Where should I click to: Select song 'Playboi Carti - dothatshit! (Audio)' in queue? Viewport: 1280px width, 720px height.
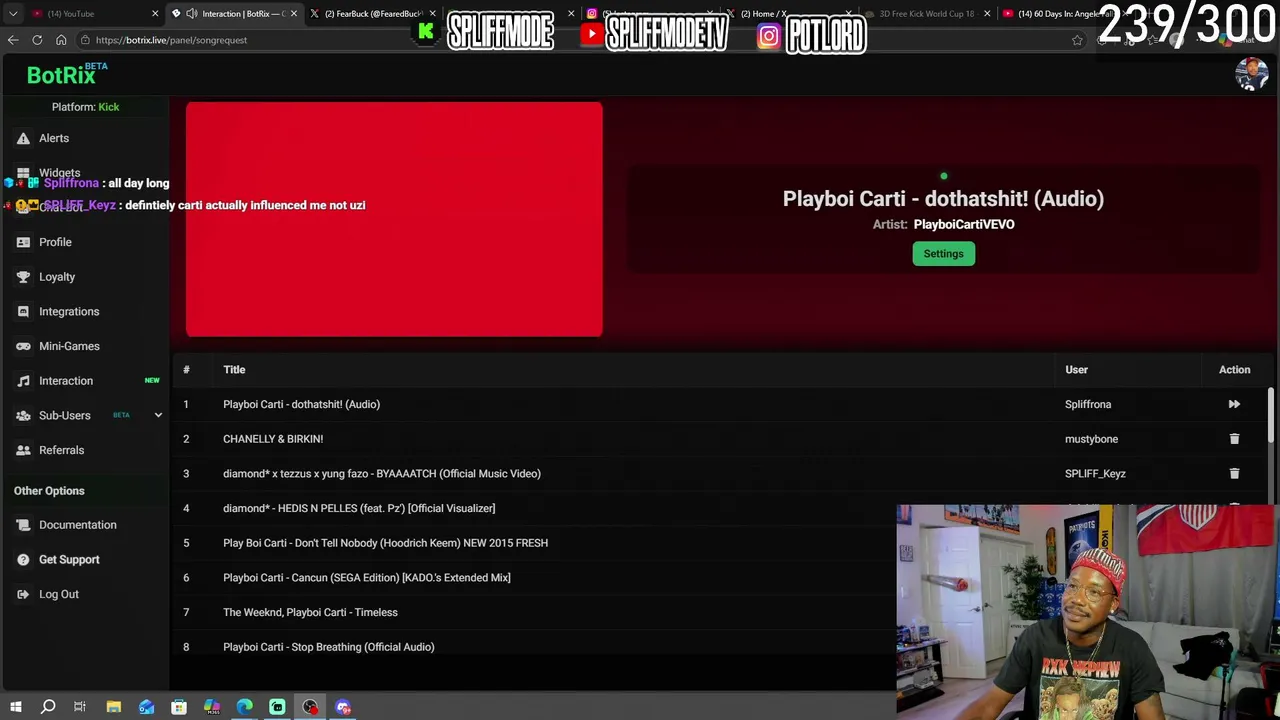[x=301, y=404]
